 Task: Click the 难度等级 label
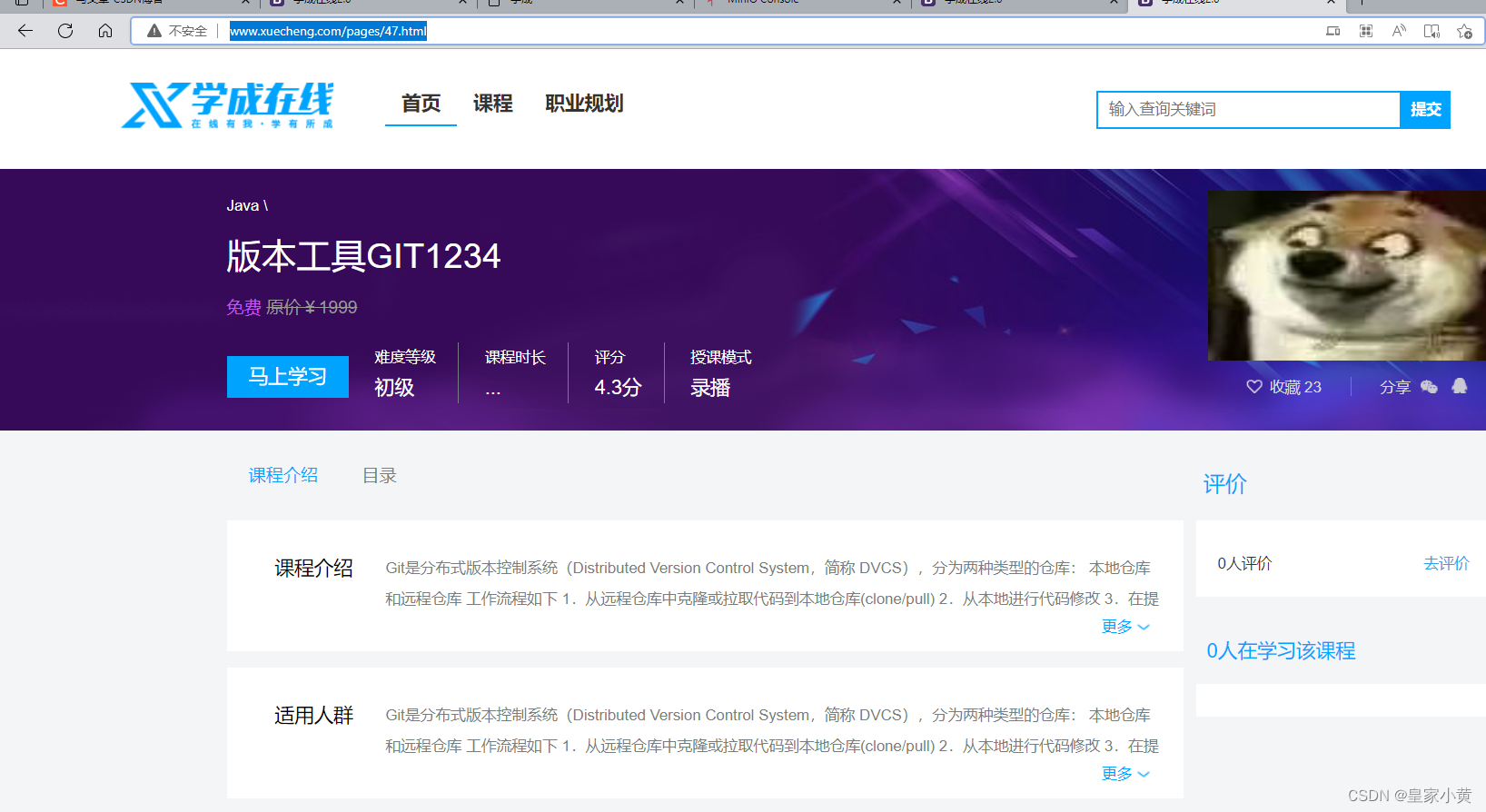[x=405, y=357]
